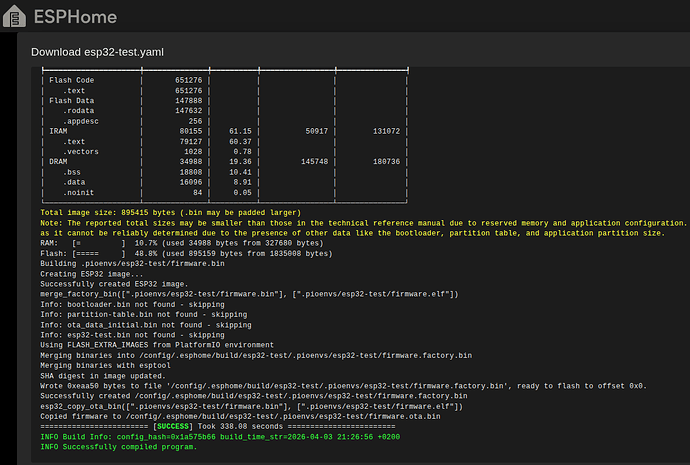Select the Total image size log line
690x465 pixels.
171,212
